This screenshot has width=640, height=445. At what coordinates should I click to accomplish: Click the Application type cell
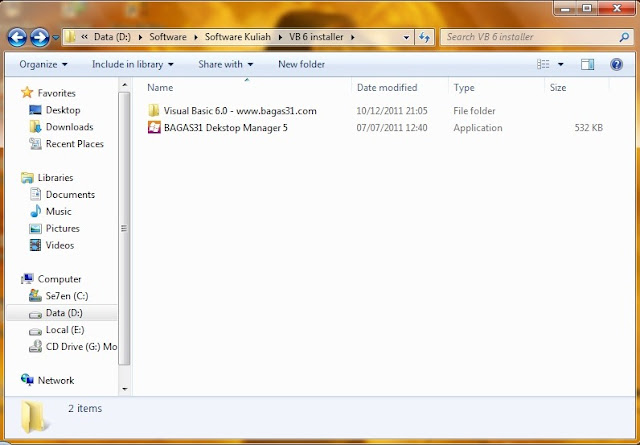(x=478, y=128)
